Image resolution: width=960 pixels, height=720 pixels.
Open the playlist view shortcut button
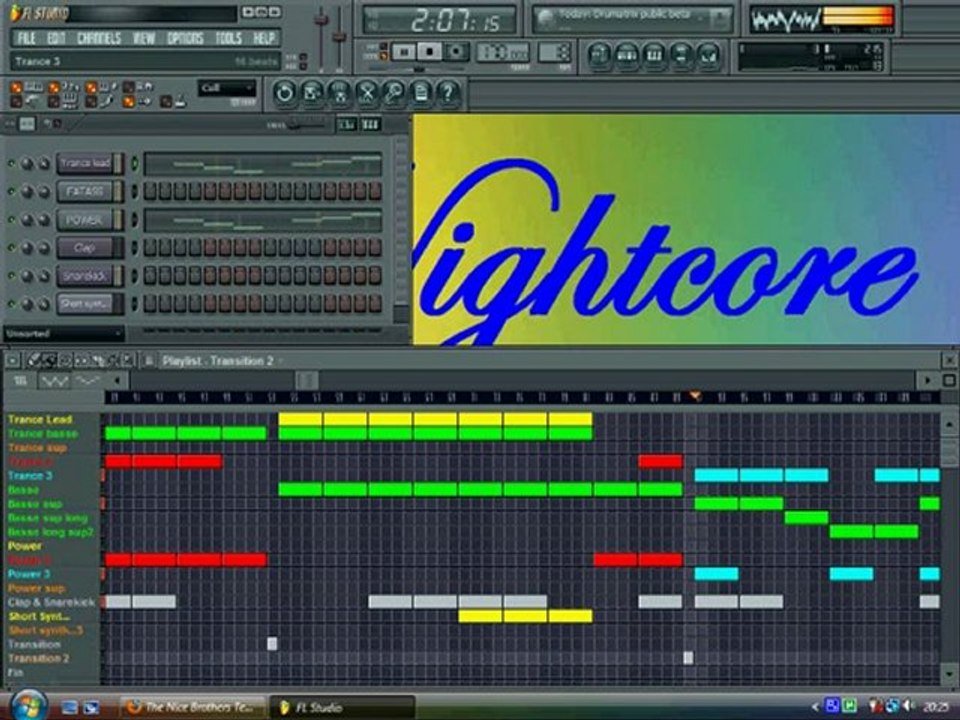(599, 55)
